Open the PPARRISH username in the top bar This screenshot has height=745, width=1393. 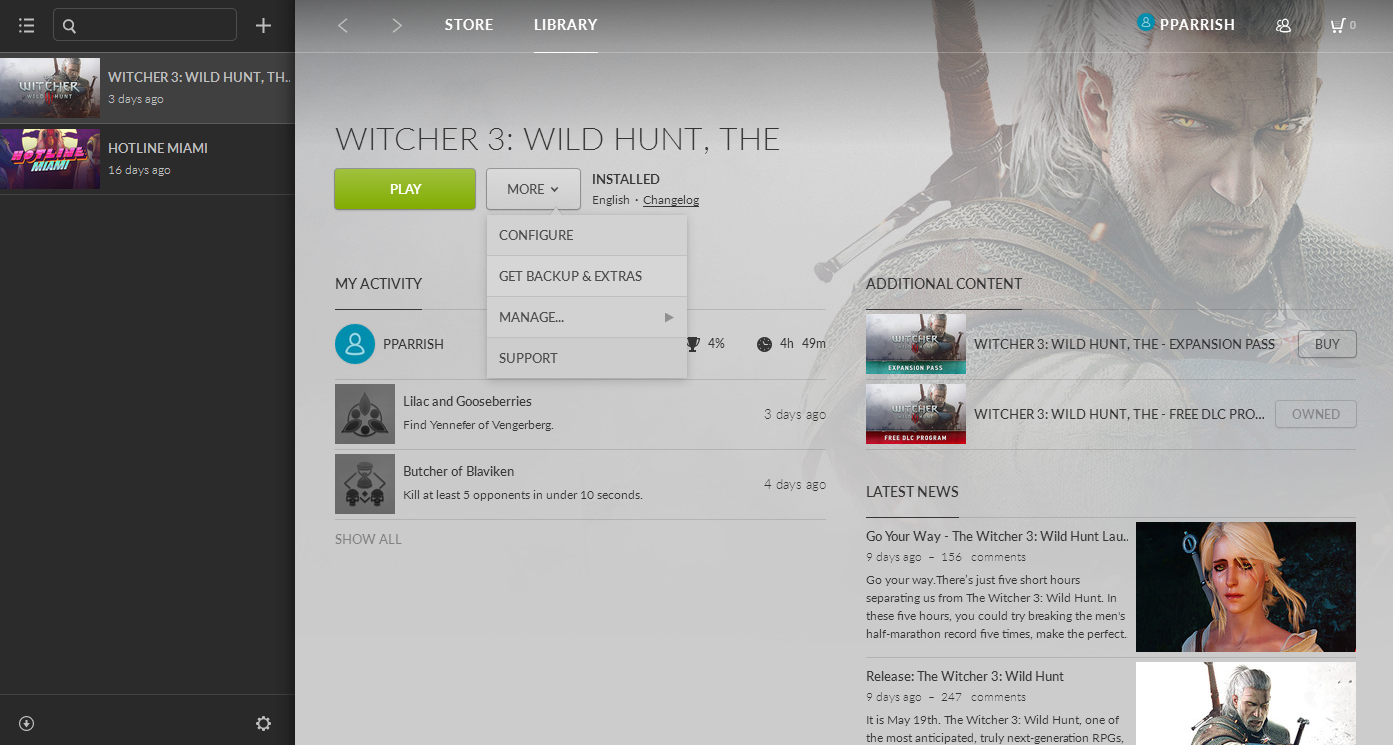tap(1197, 25)
